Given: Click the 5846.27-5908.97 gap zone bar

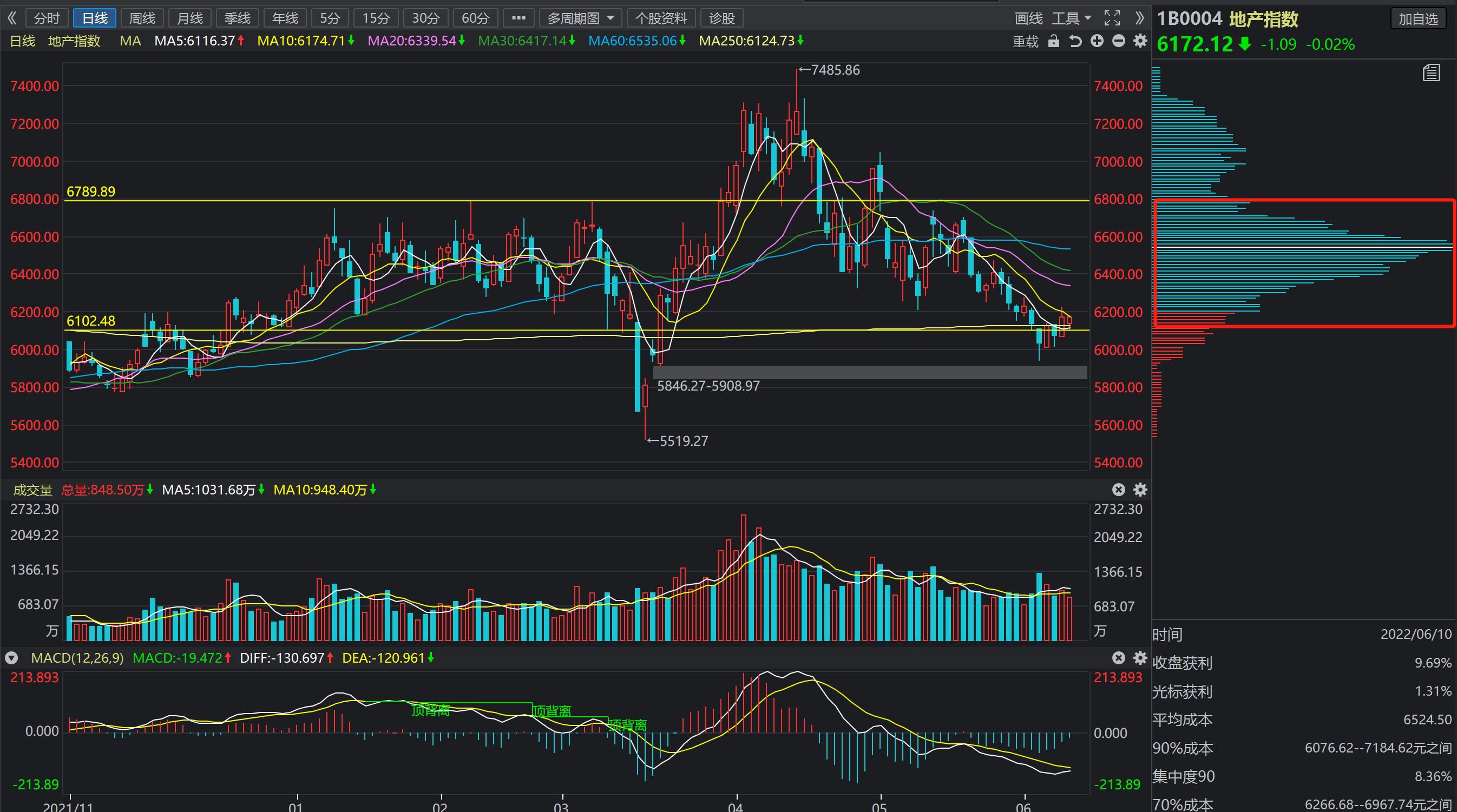Looking at the screenshot, I should [870, 373].
